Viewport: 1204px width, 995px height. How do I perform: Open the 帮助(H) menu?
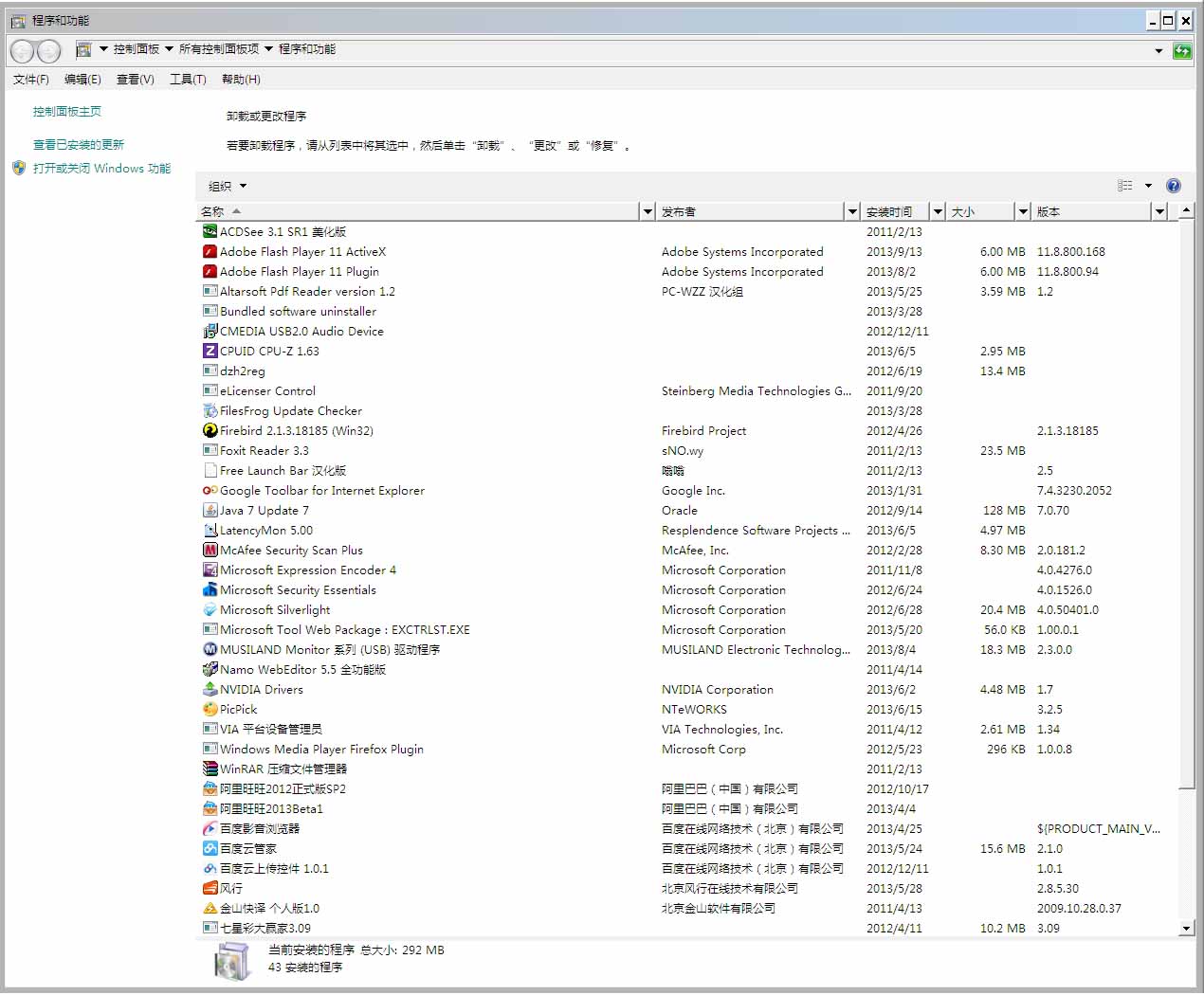(241, 80)
